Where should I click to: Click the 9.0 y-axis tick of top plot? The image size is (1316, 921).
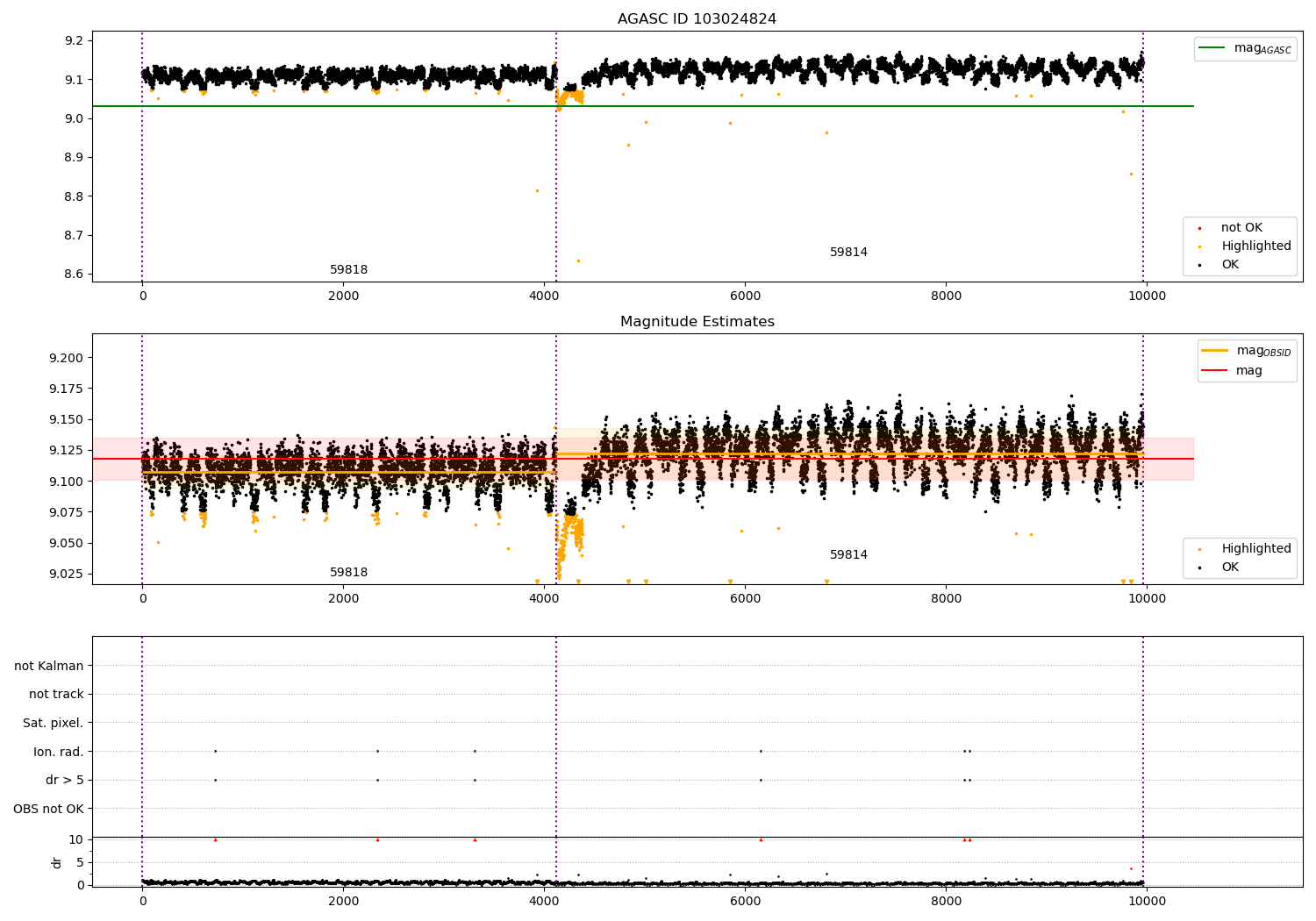(x=75, y=119)
